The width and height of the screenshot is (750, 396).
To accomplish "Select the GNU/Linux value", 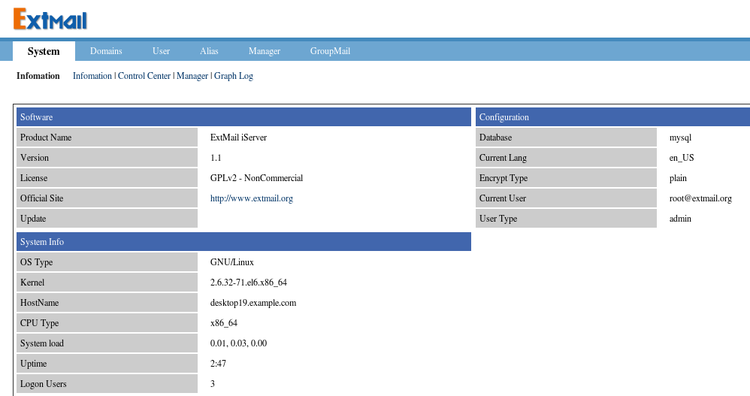I will point(232,262).
